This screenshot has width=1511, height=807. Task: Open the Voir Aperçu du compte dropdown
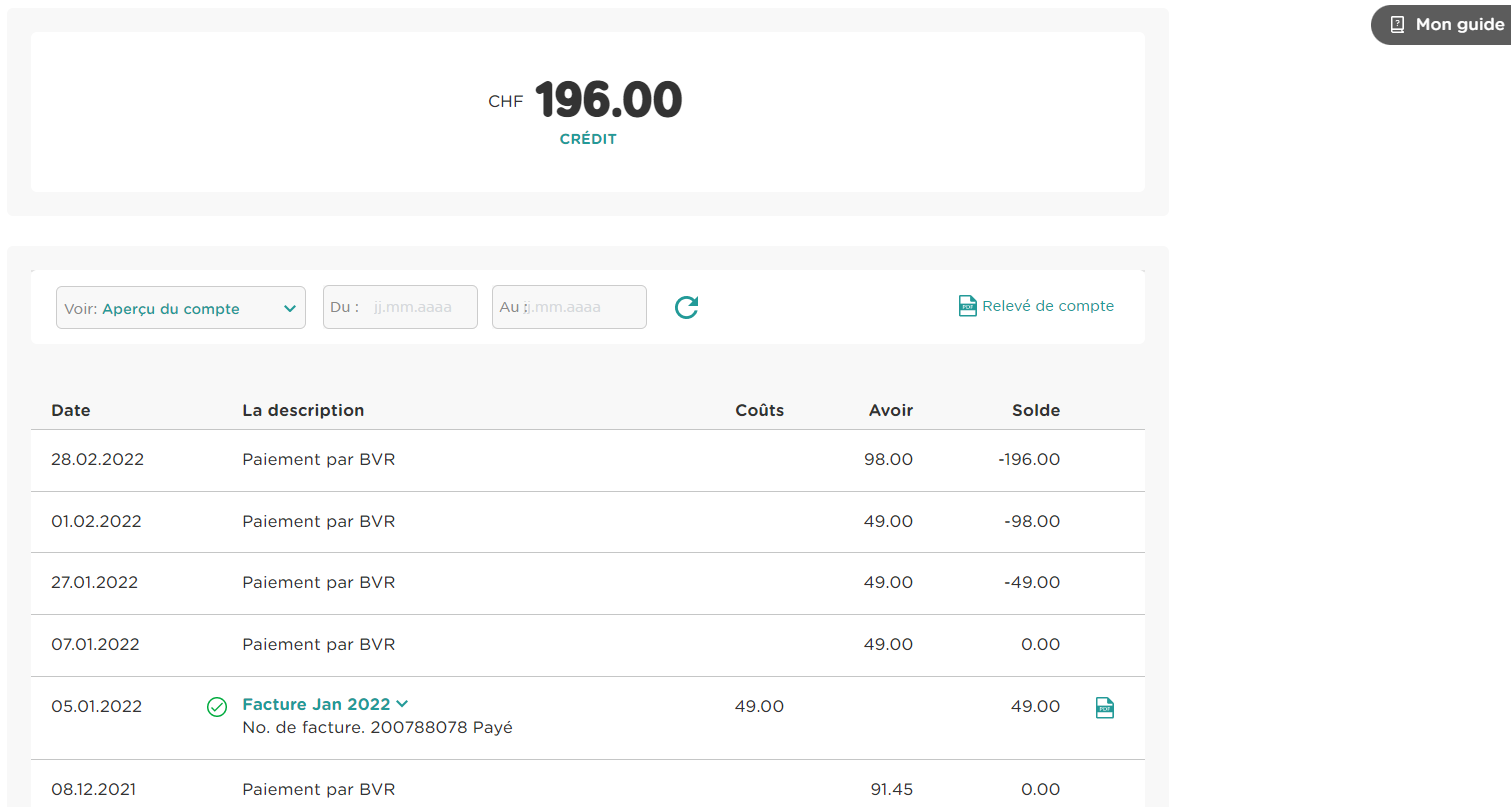181,308
